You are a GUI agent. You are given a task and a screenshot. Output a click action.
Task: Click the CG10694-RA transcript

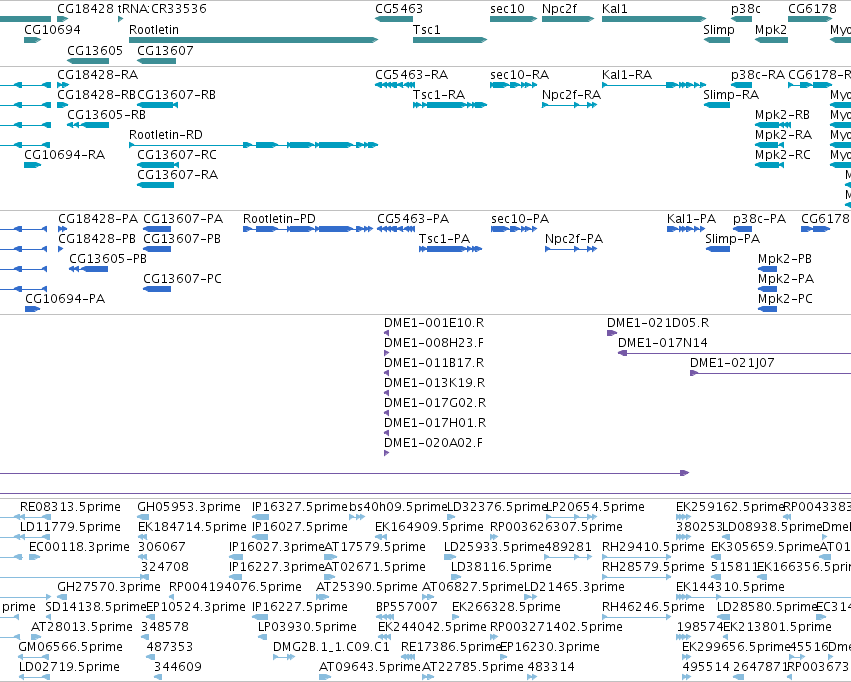coord(33,165)
